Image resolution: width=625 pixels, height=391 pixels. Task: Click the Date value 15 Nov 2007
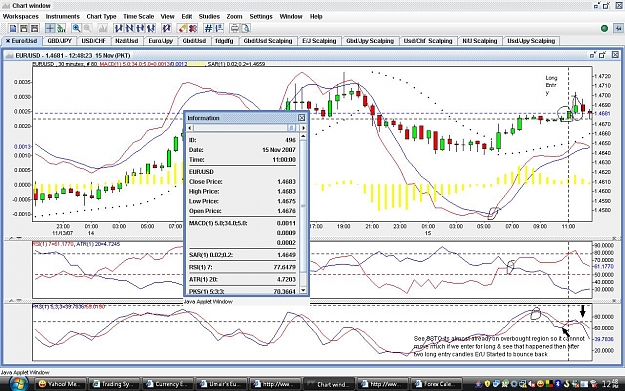pos(279,150)
